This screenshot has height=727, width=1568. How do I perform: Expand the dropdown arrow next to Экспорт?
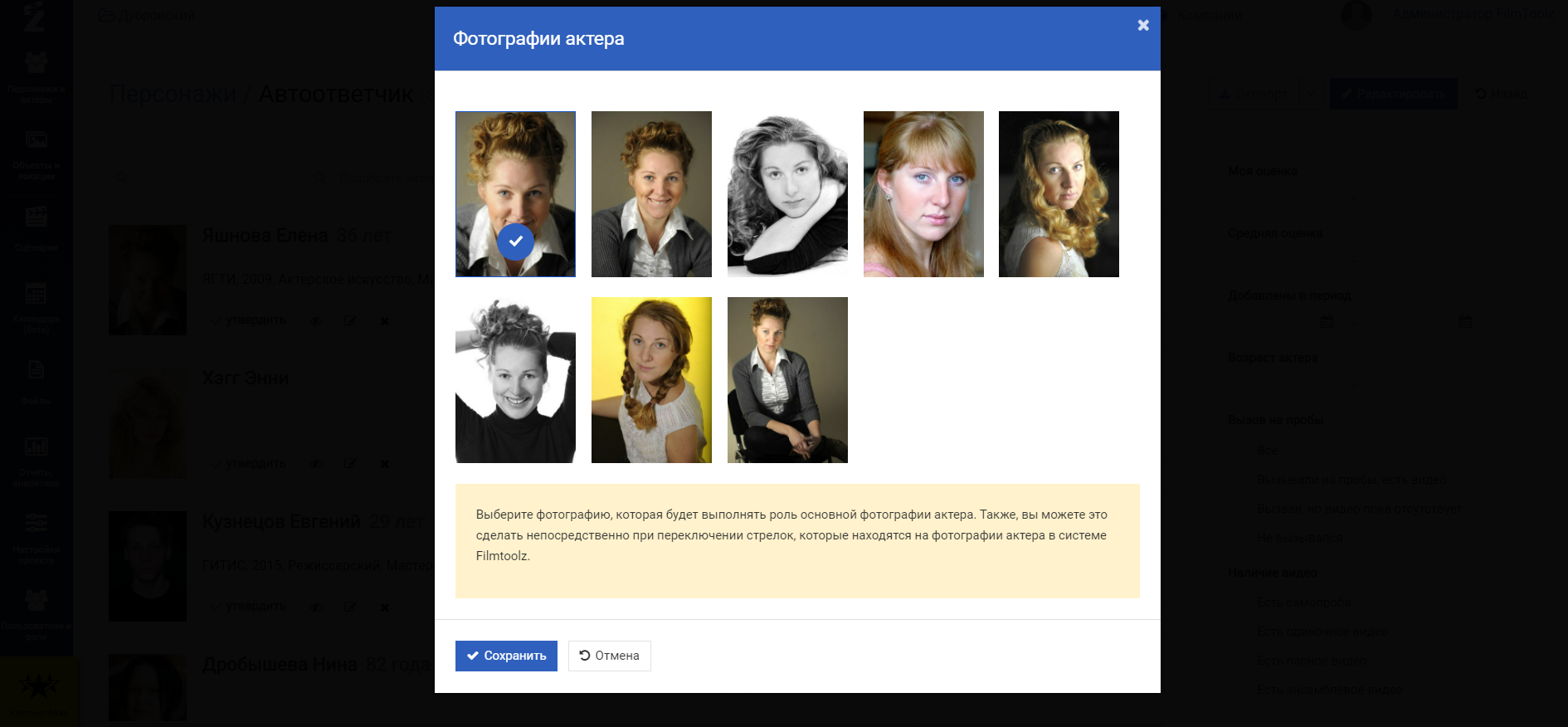pyautogui.click(x=1310, y=94)
